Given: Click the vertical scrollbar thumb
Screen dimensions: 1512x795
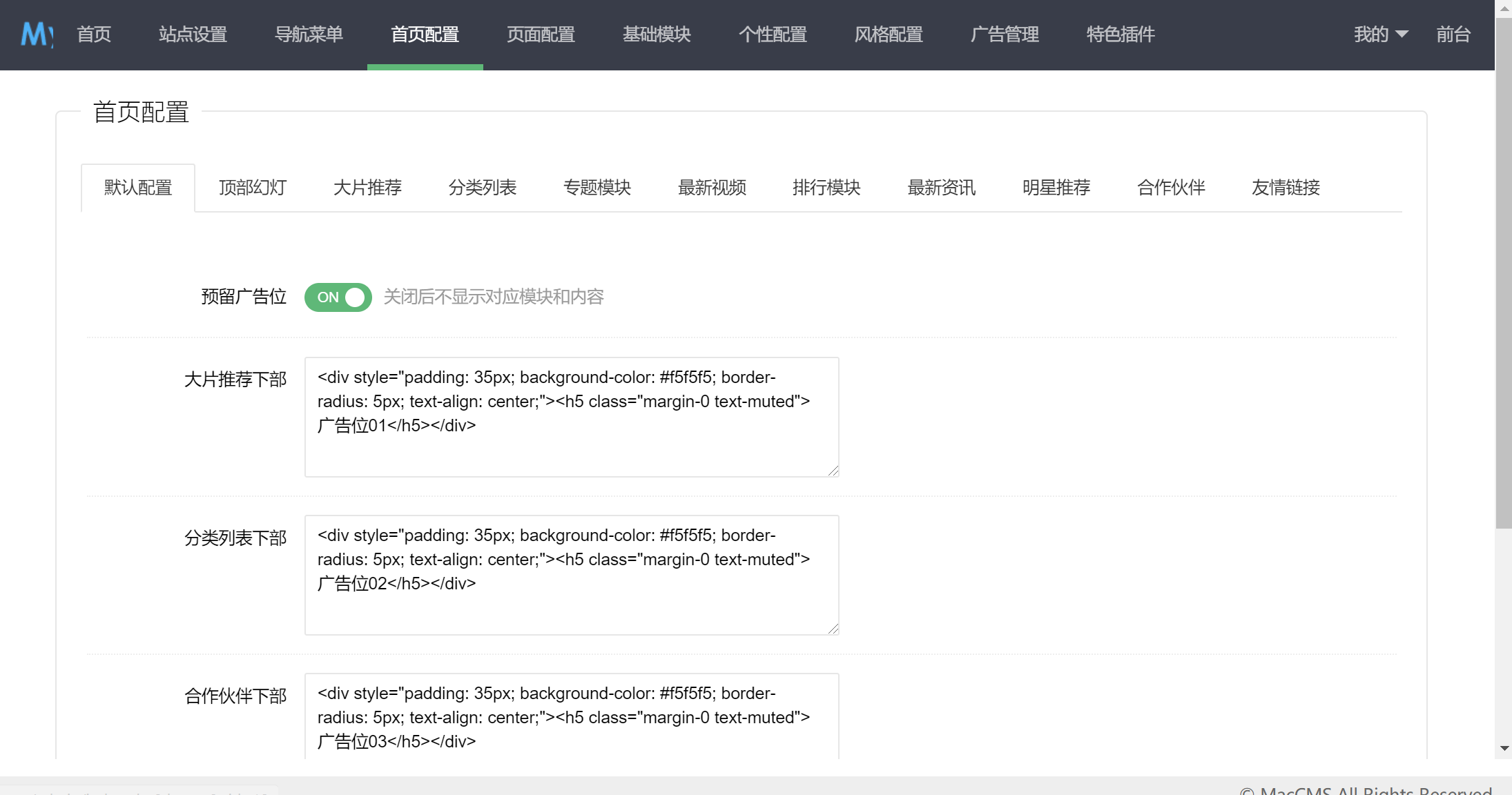Looking at the screenshot, I should click(x=1504, y=273).
